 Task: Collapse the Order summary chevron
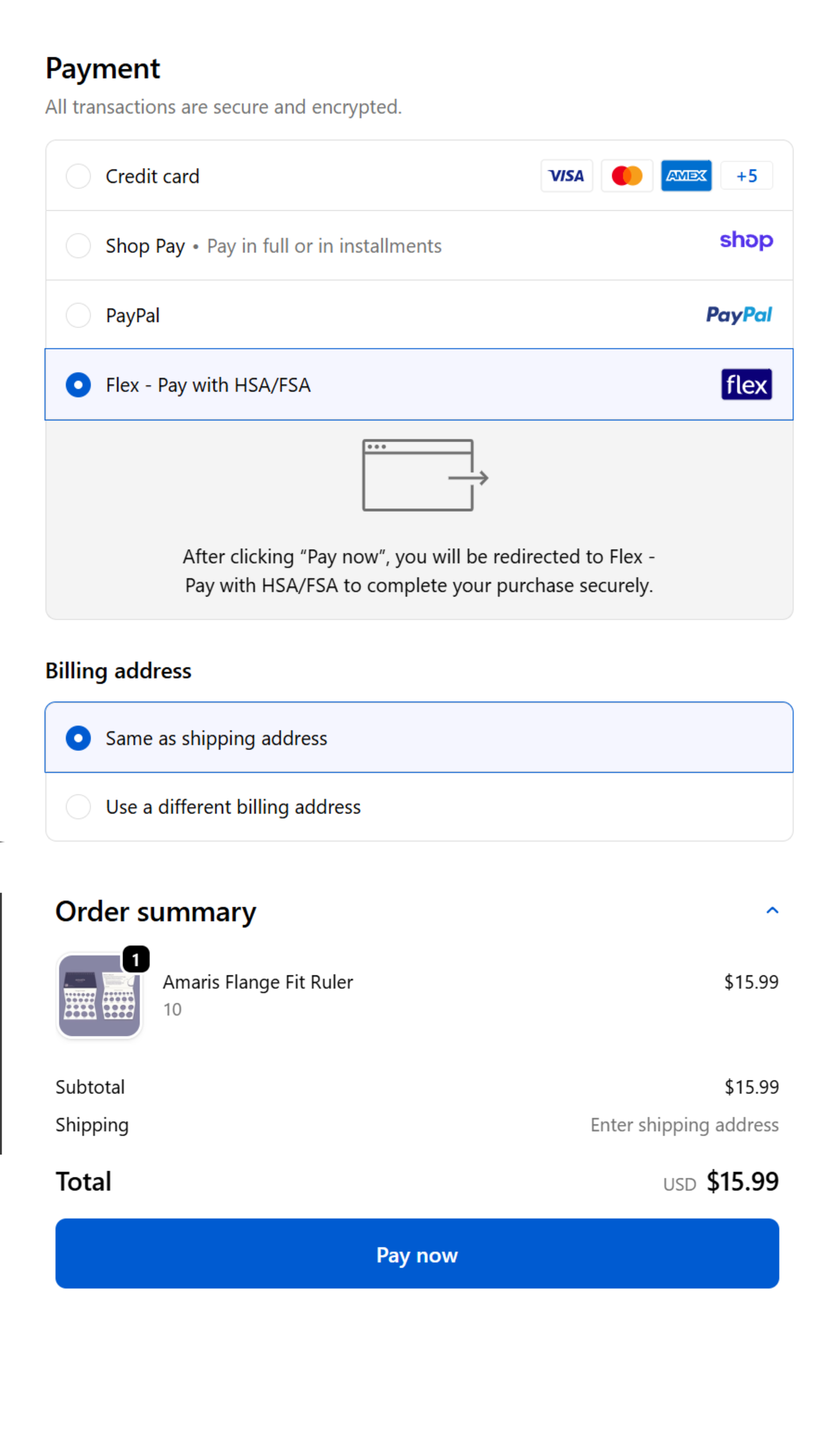pos(772,911)
